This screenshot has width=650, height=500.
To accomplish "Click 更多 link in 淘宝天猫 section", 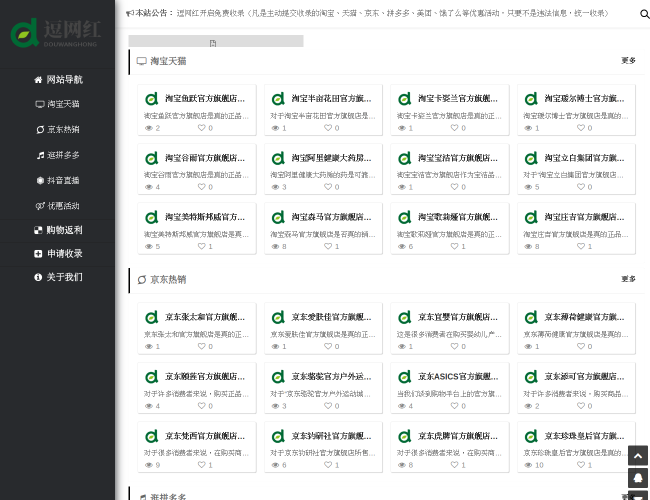I will pyautogui.click(x=628, y=61).
